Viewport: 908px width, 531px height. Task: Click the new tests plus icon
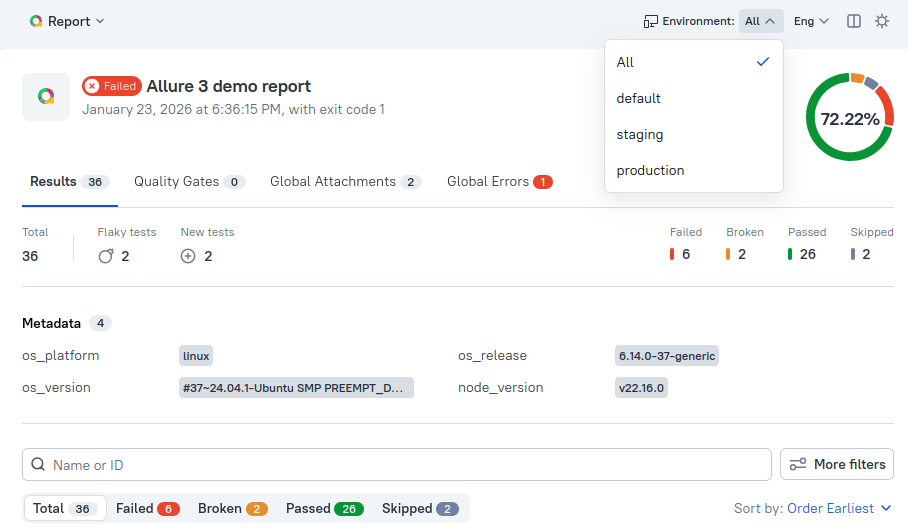point(188,256)
